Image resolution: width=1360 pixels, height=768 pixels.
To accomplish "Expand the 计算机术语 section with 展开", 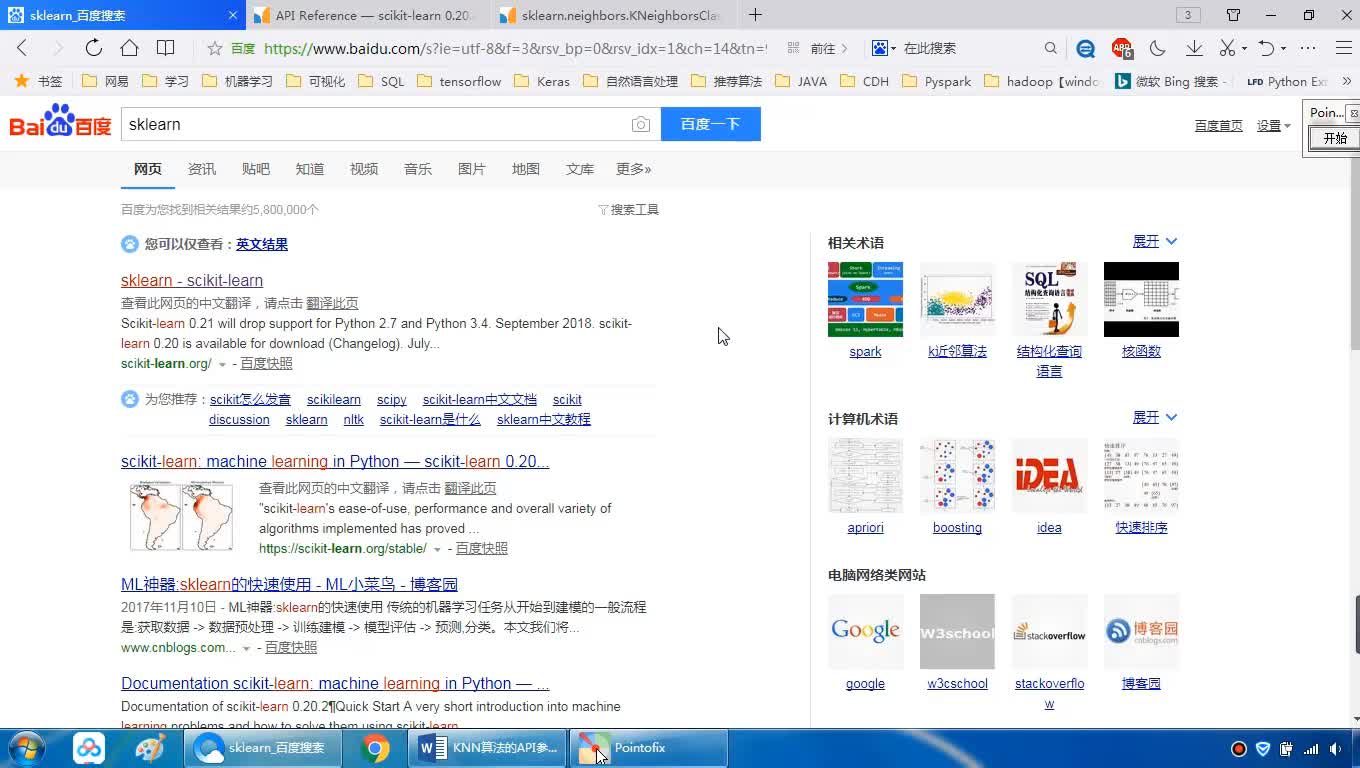I will [1154, 418].
